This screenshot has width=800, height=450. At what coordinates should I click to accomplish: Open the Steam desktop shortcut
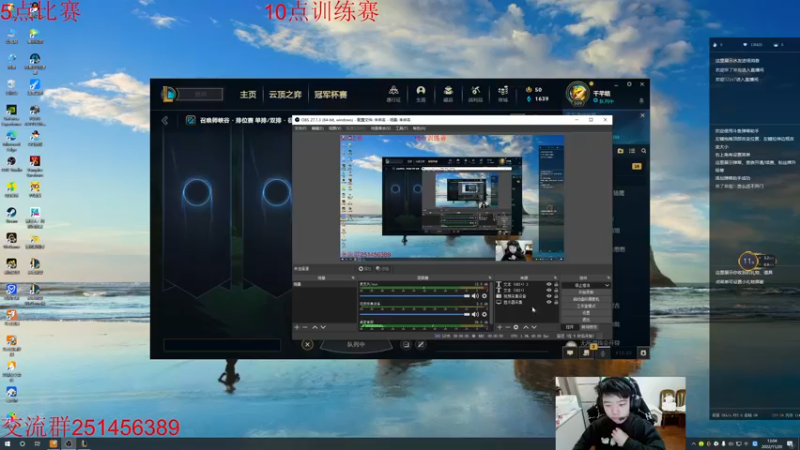pos(11,215)
